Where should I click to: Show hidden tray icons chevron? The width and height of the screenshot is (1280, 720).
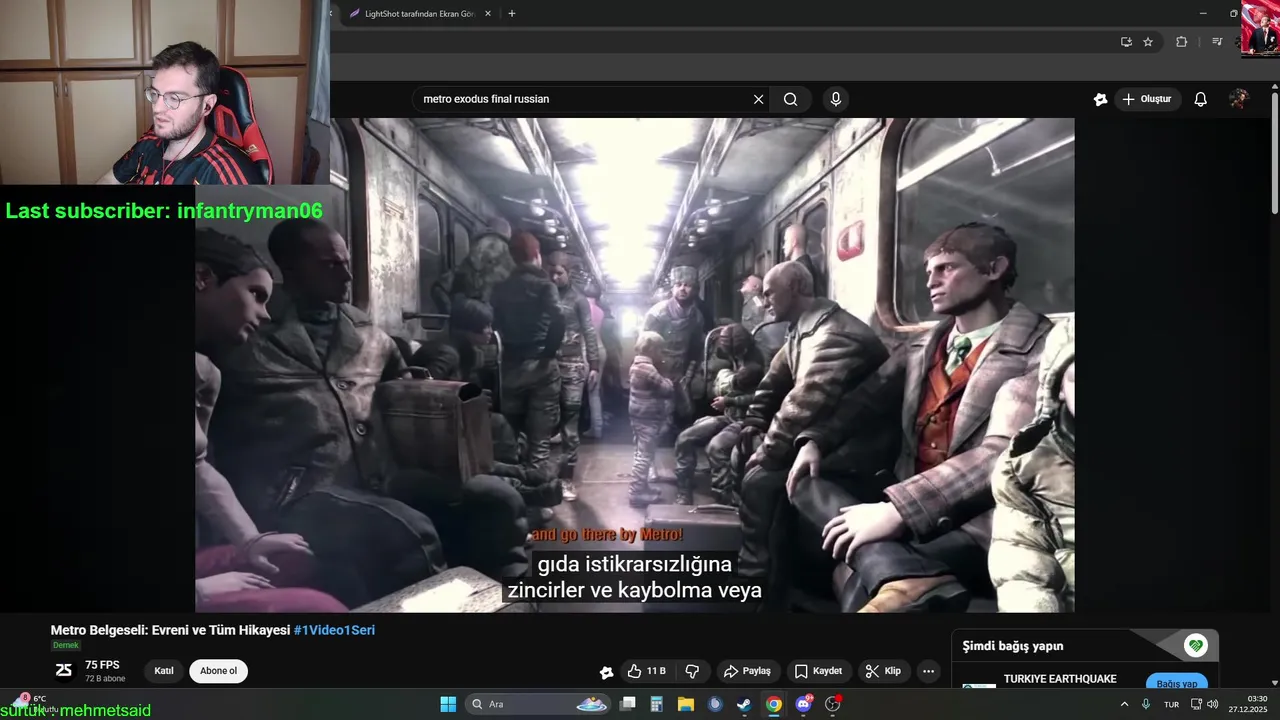click(1124, 704)
